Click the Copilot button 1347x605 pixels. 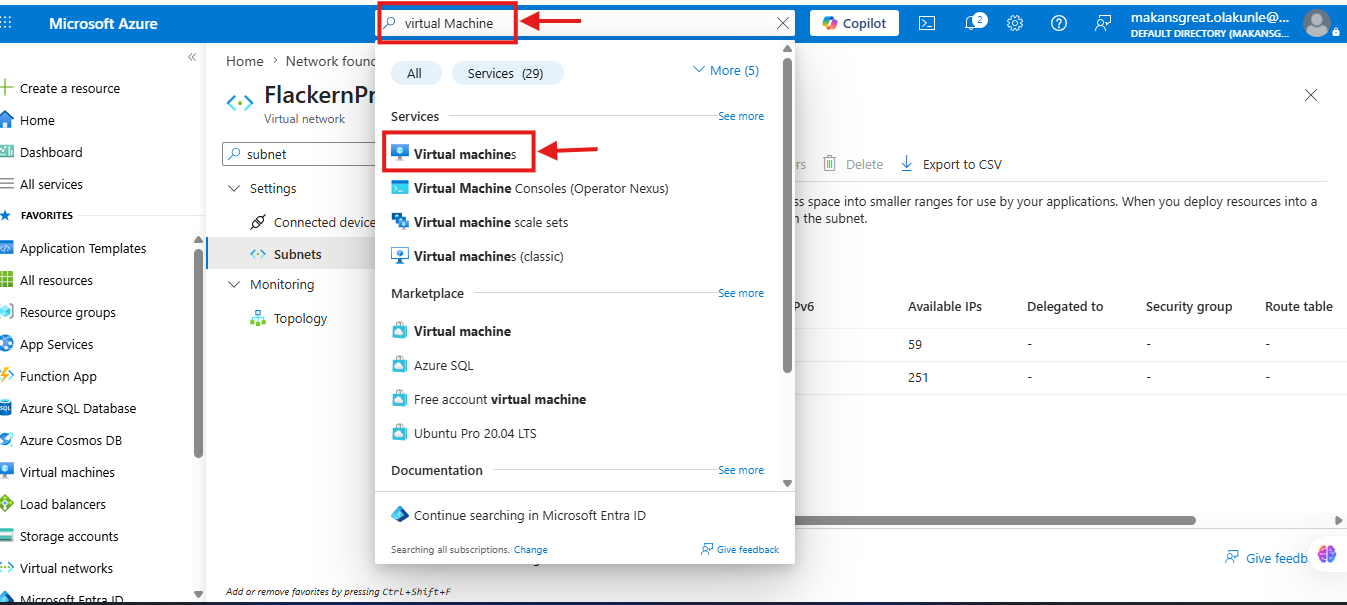coord(854,23)
